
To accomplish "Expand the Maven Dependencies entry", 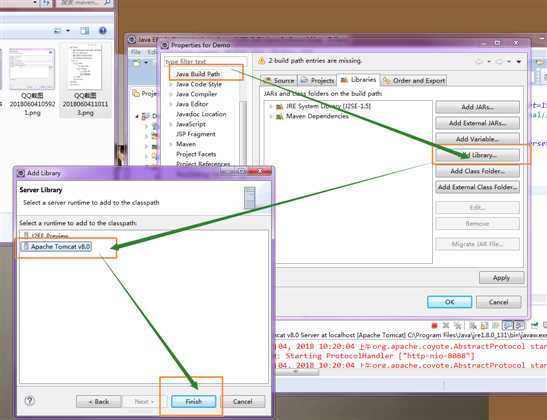I will [x=271, y=117].
